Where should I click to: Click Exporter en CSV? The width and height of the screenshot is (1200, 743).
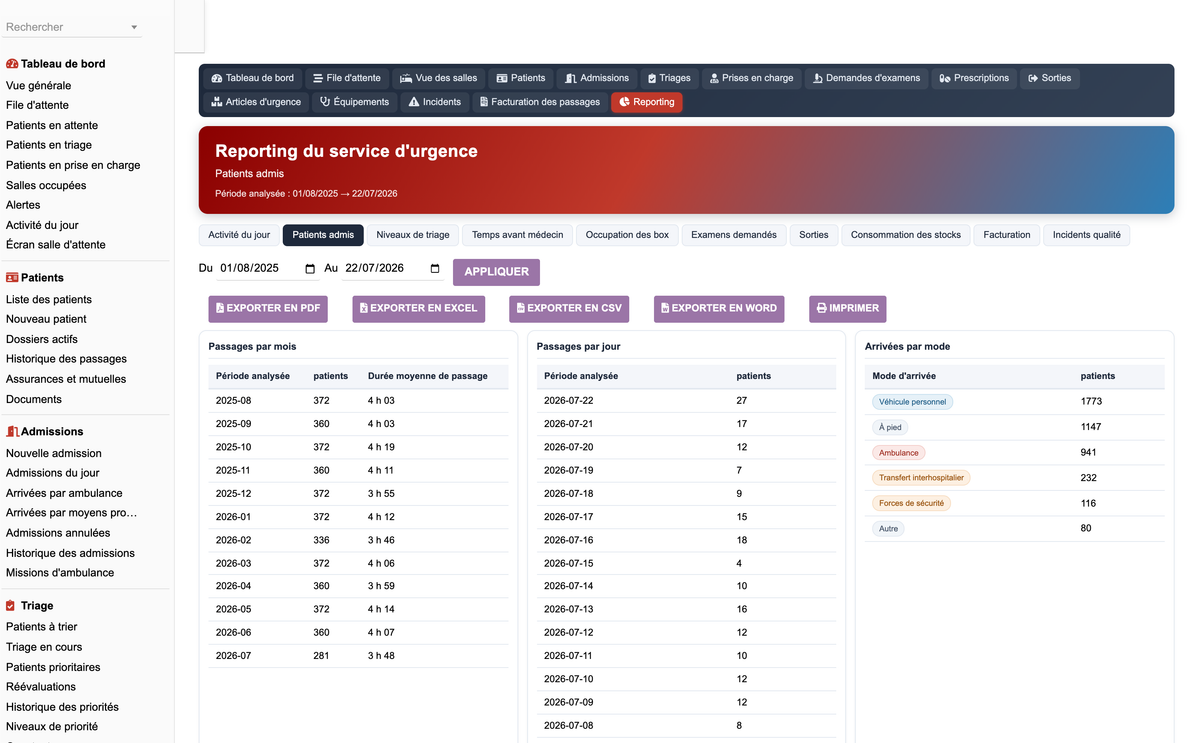pyautogui.click(x=569, y=309)
